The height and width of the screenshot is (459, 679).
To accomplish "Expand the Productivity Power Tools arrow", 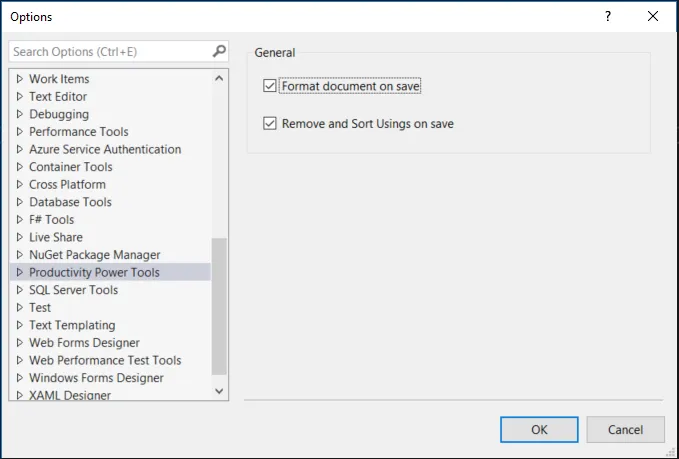I will (x=19, y=272).
